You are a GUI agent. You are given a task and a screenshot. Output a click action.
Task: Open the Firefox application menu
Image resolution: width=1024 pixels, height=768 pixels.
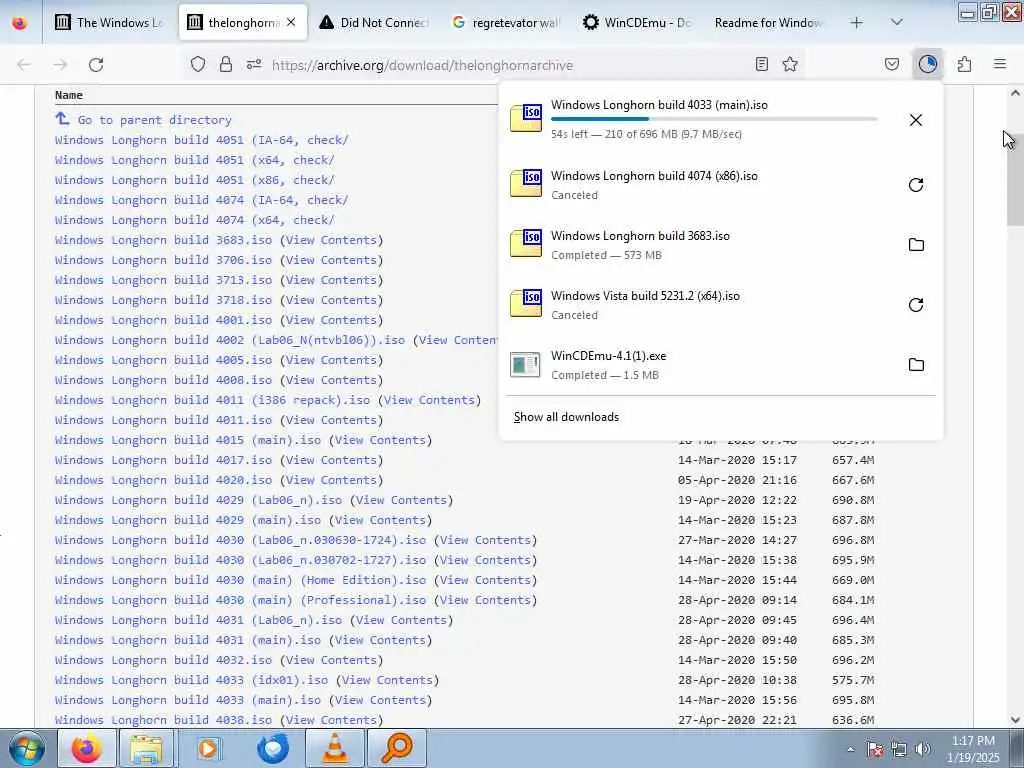coord(1000,64)
